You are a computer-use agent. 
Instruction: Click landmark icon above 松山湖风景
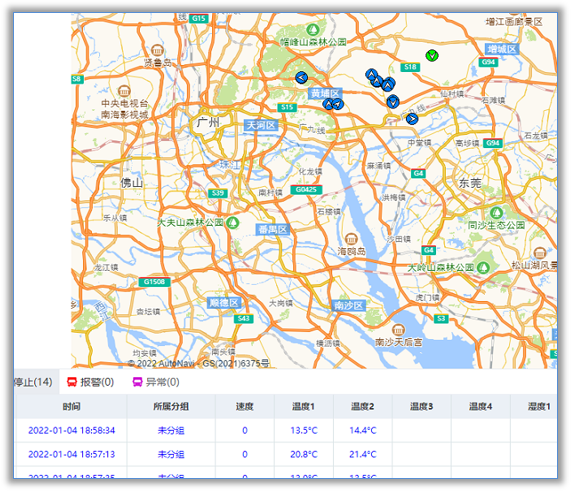[540, 253]
